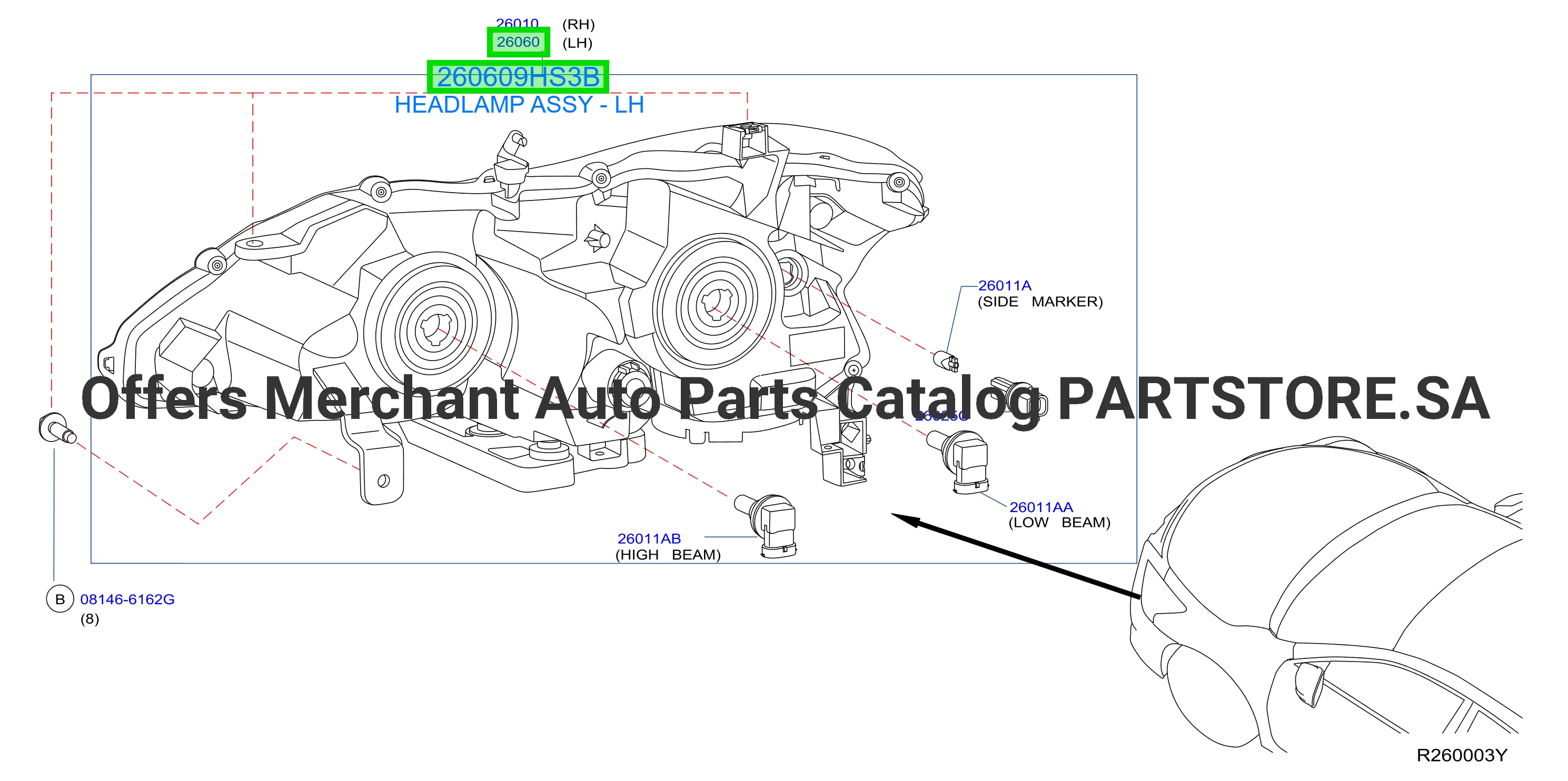Image resolution: width=1568 pixels, height=781 pixels.
Task: Open part 26011A side marker link
Action: (1004, 285)
